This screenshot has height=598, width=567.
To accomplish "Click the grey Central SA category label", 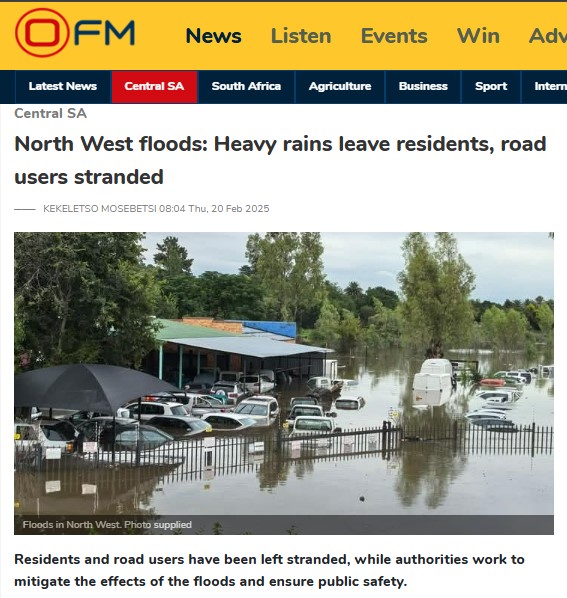I will [51, 113].
